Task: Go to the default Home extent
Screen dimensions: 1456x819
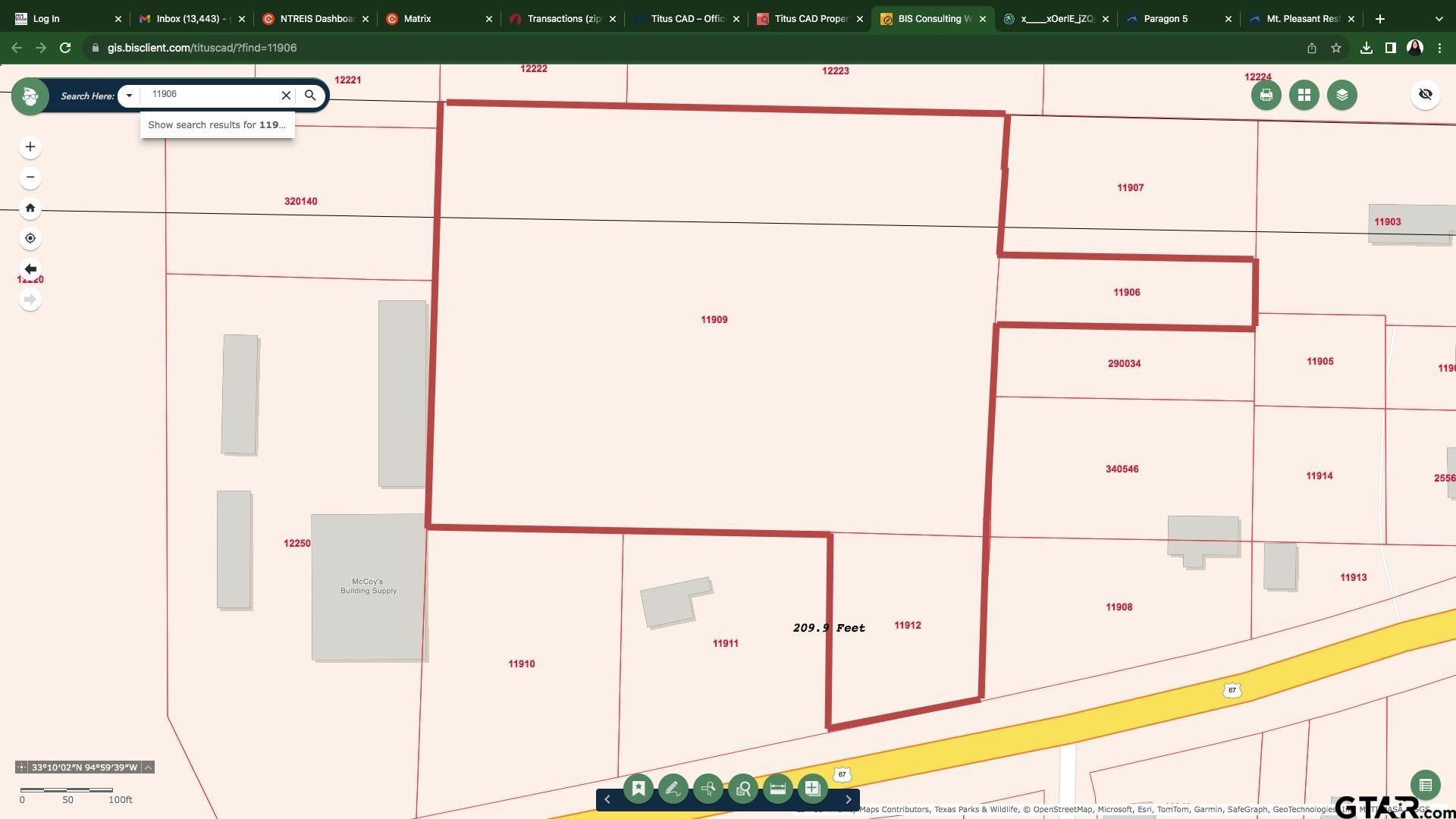Action: tap(30, 208)
